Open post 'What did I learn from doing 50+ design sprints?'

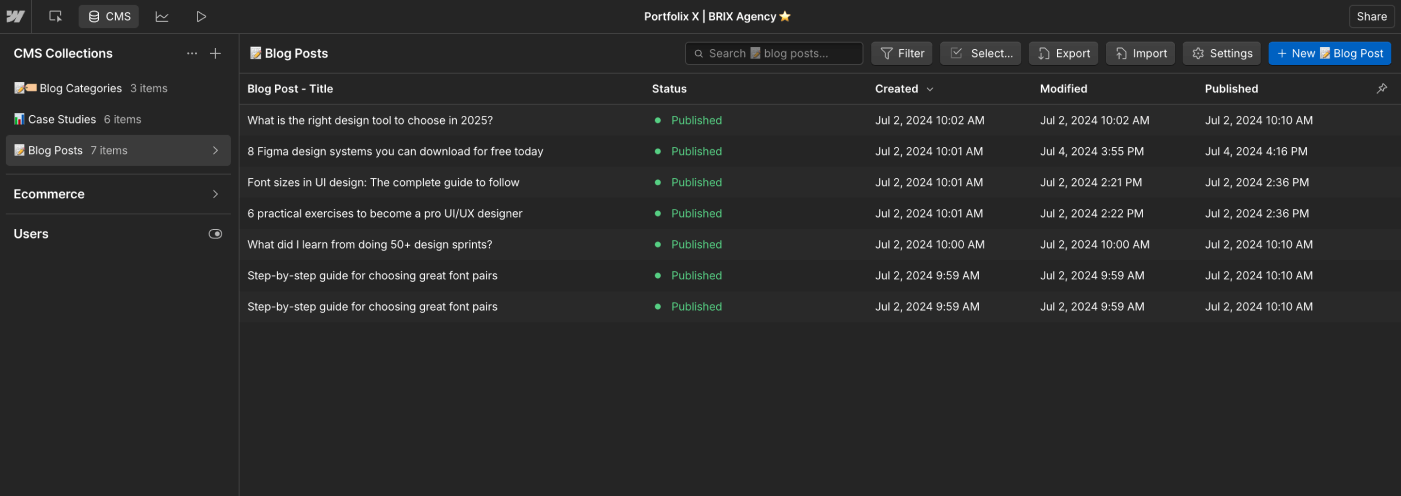point(370,244)
